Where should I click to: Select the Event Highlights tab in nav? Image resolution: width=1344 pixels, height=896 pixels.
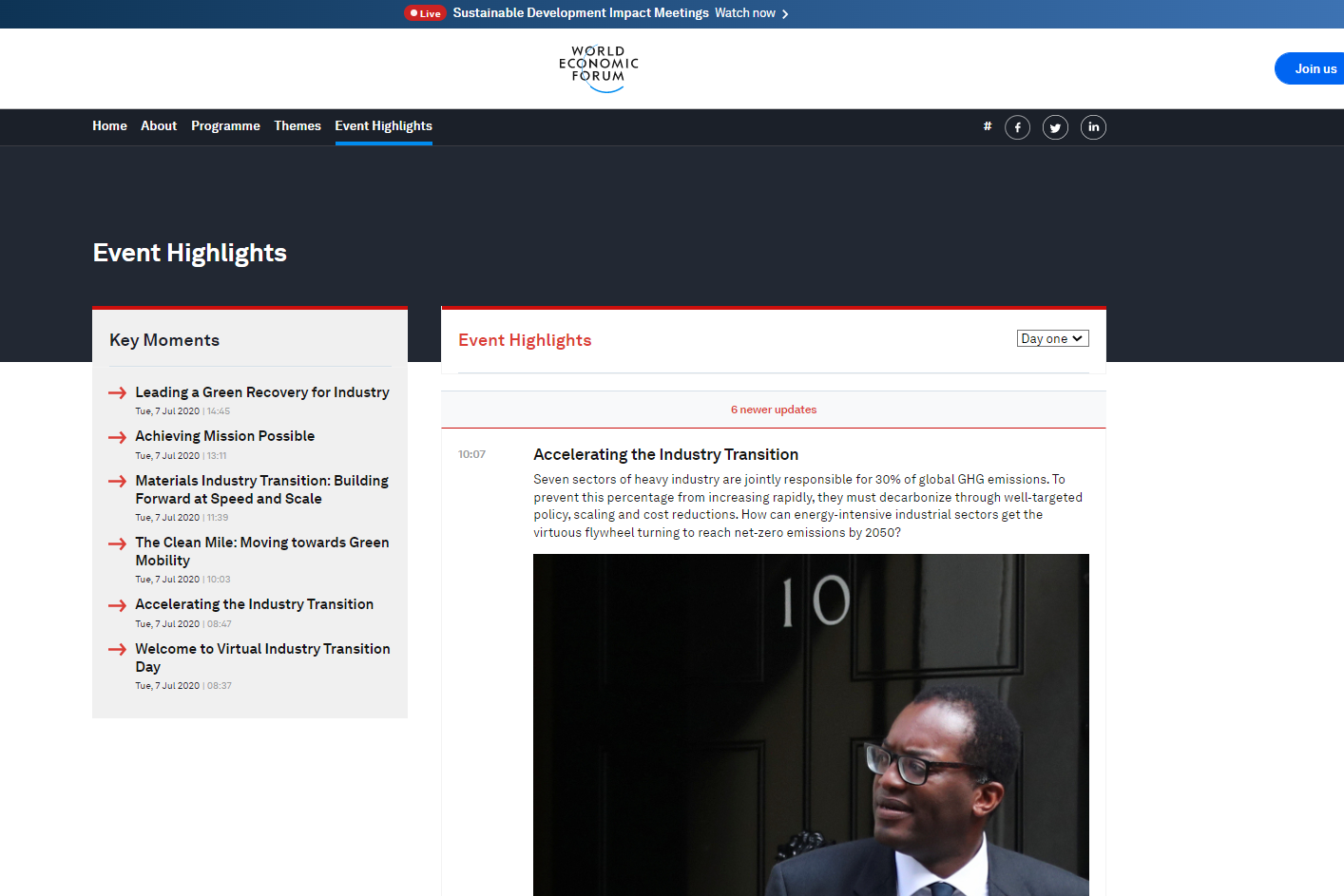(383, 125)
